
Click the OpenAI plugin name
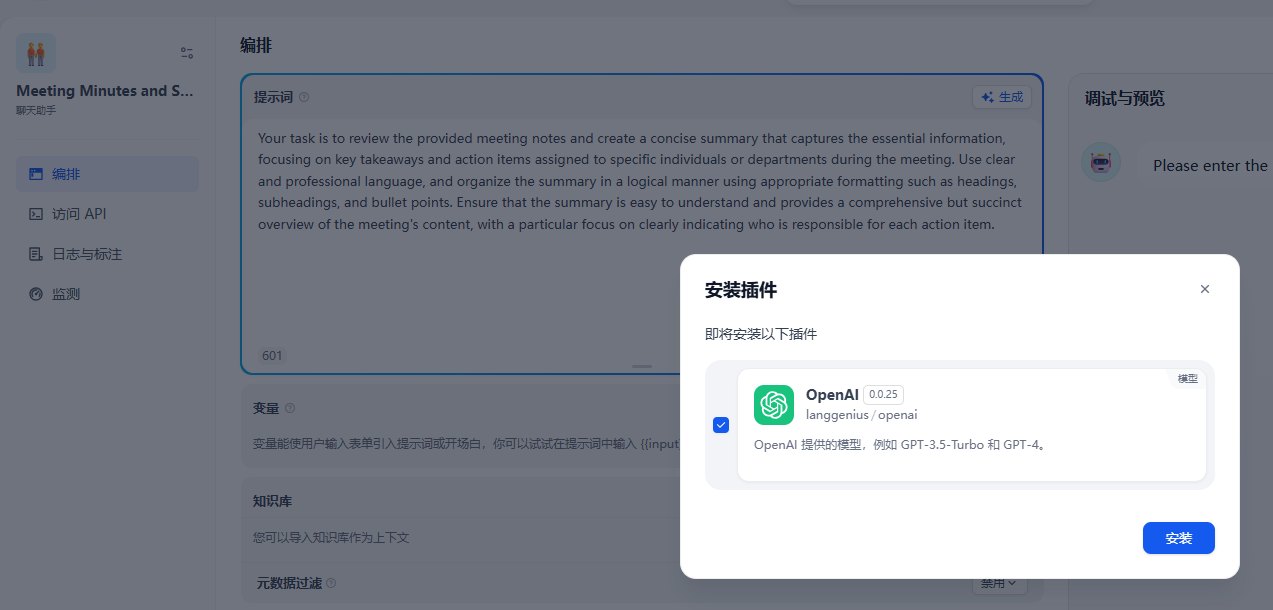point(832,395)
